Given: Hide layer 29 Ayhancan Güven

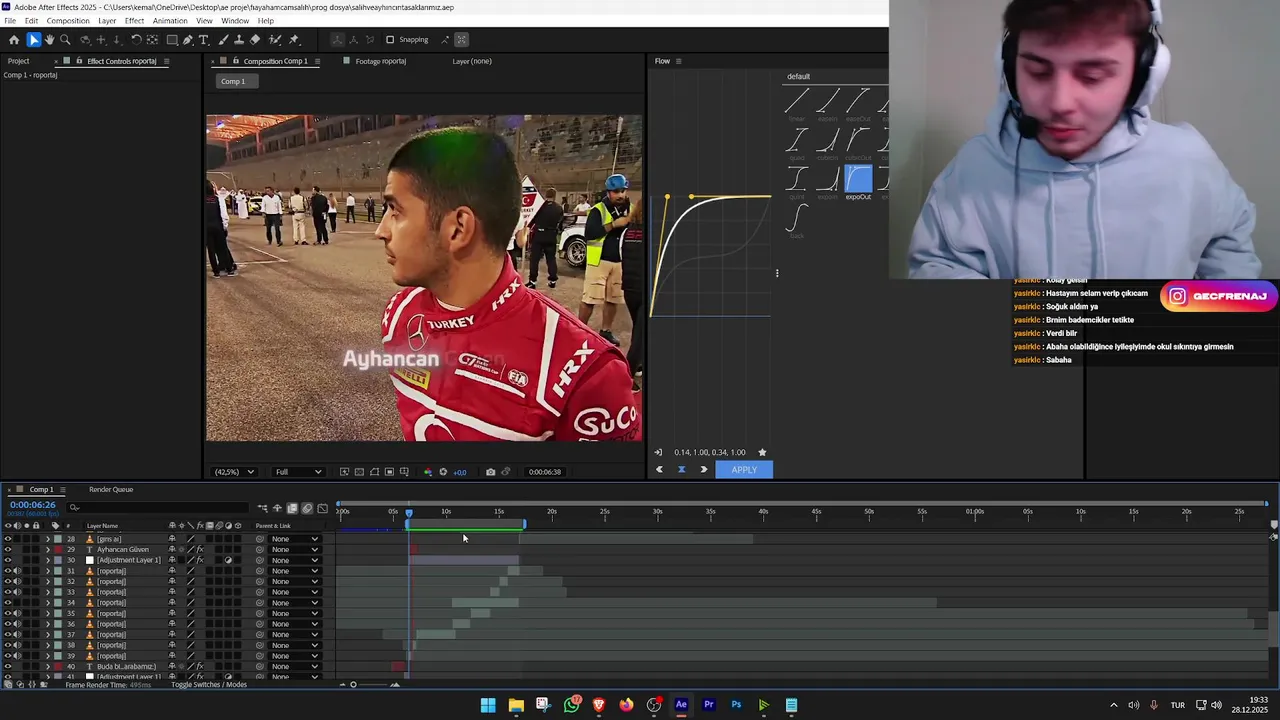Looking at the screenshot, I should coord(8,550).
